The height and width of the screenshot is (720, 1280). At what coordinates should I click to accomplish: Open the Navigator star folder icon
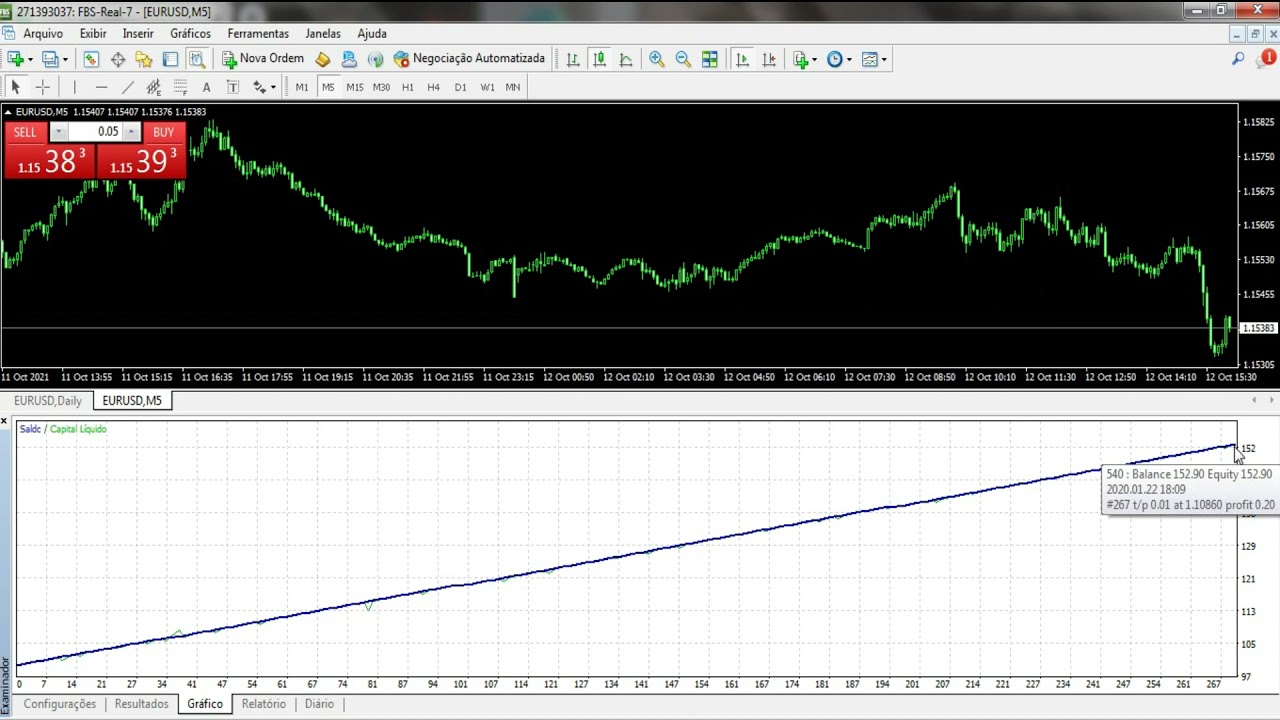[x=144, y=59]
